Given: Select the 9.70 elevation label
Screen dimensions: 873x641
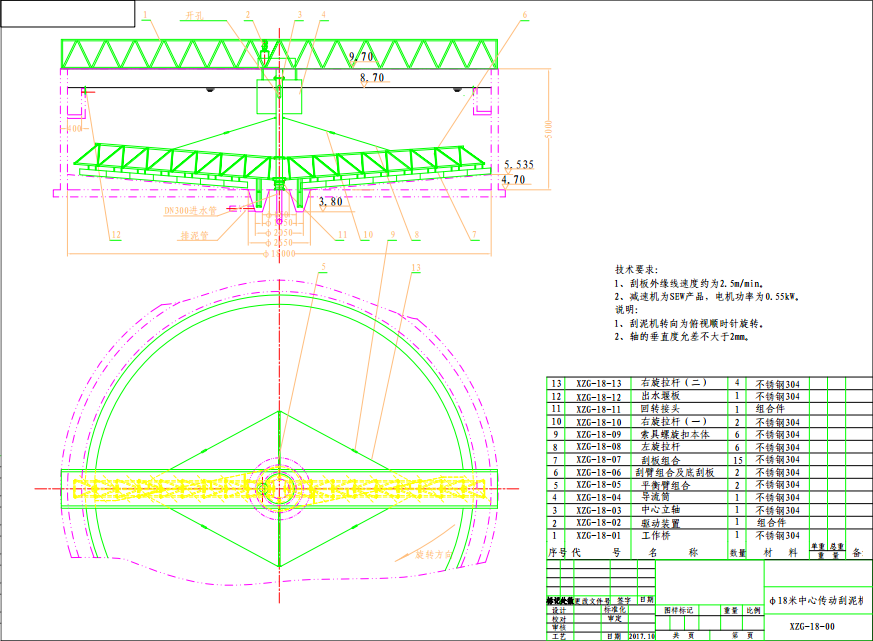Looking at the screenshot, I should [x=361, y=58].
